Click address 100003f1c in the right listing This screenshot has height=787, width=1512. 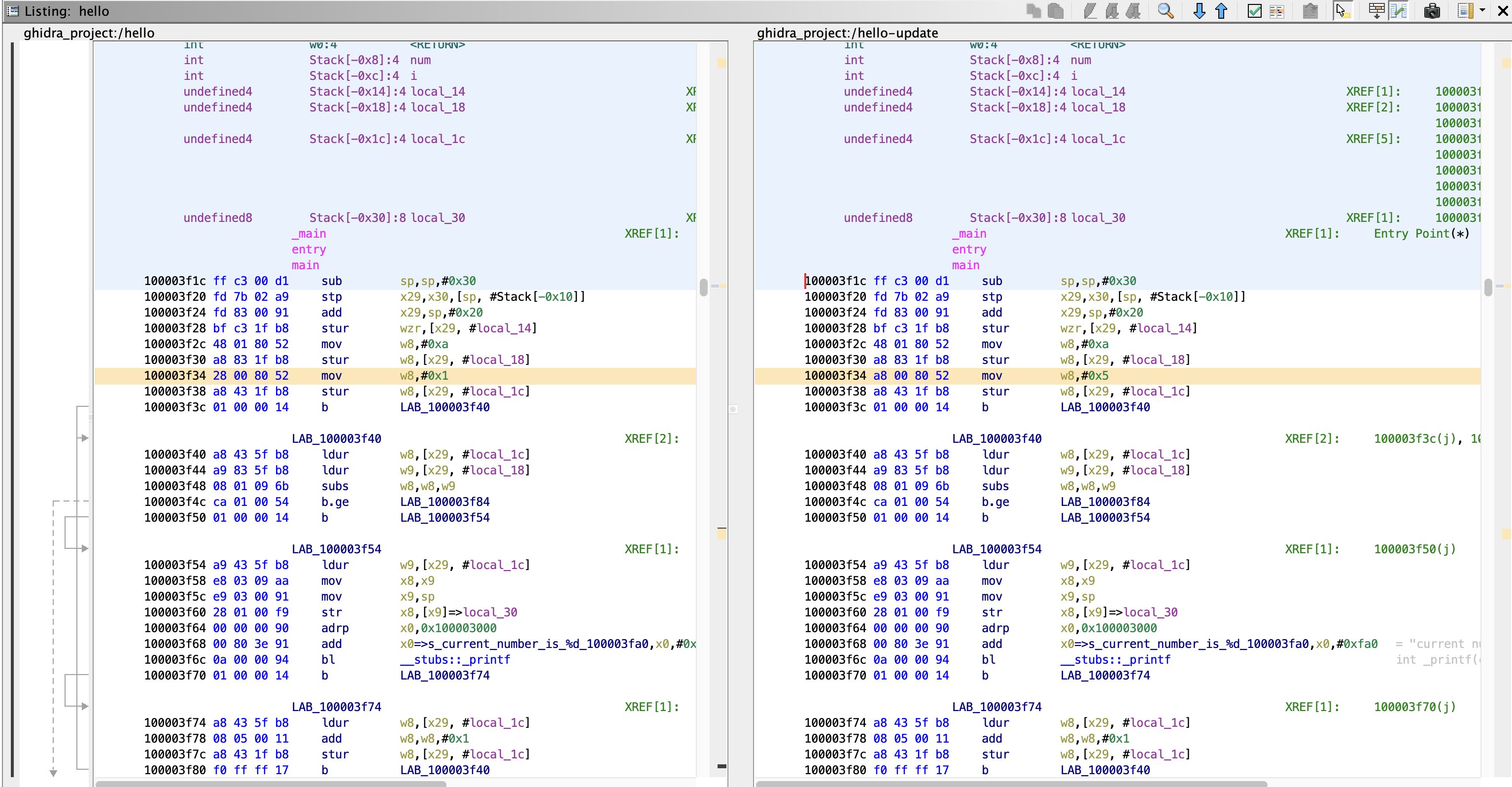(835, 282)
